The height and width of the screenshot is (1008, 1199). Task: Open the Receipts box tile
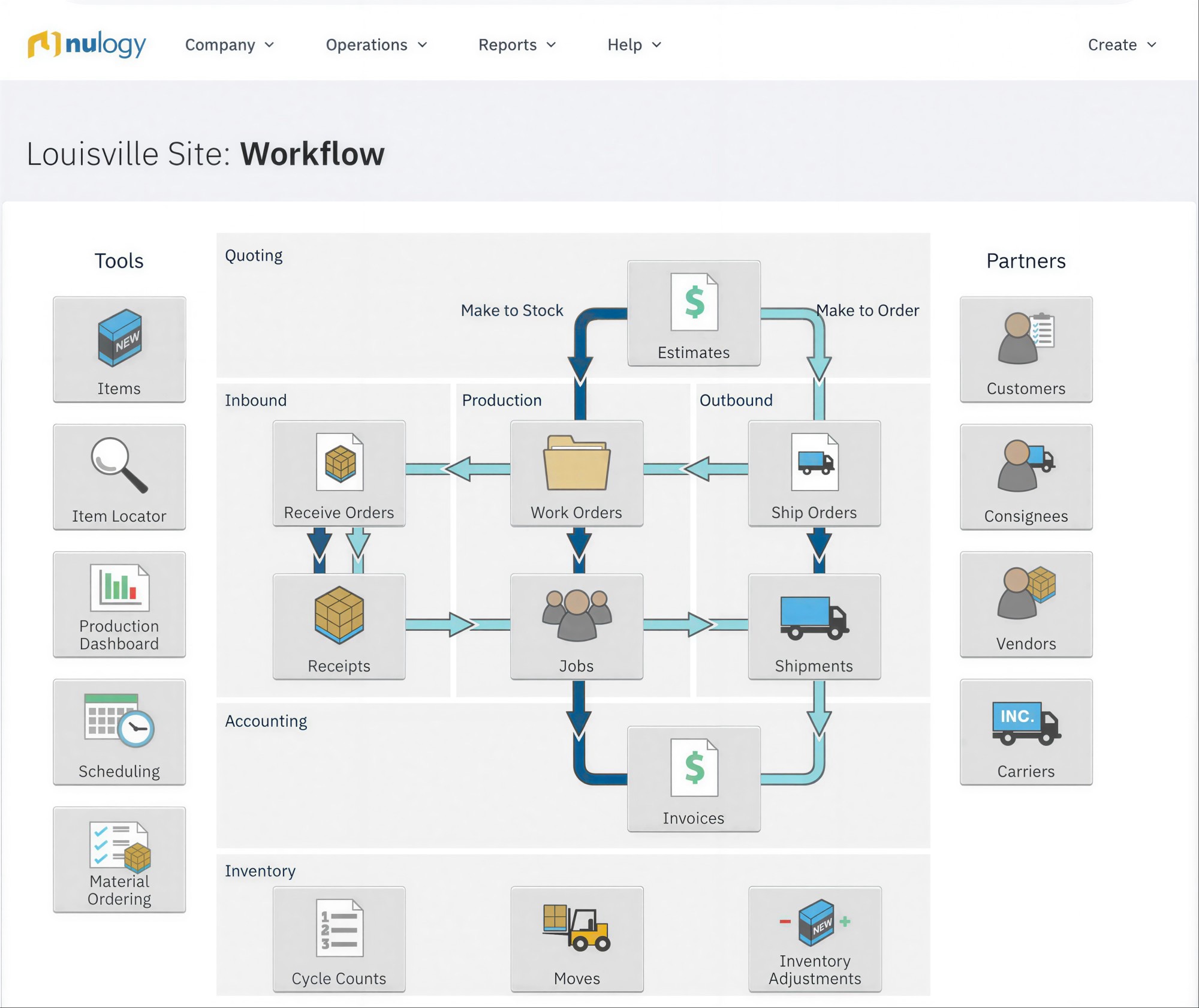339,627
